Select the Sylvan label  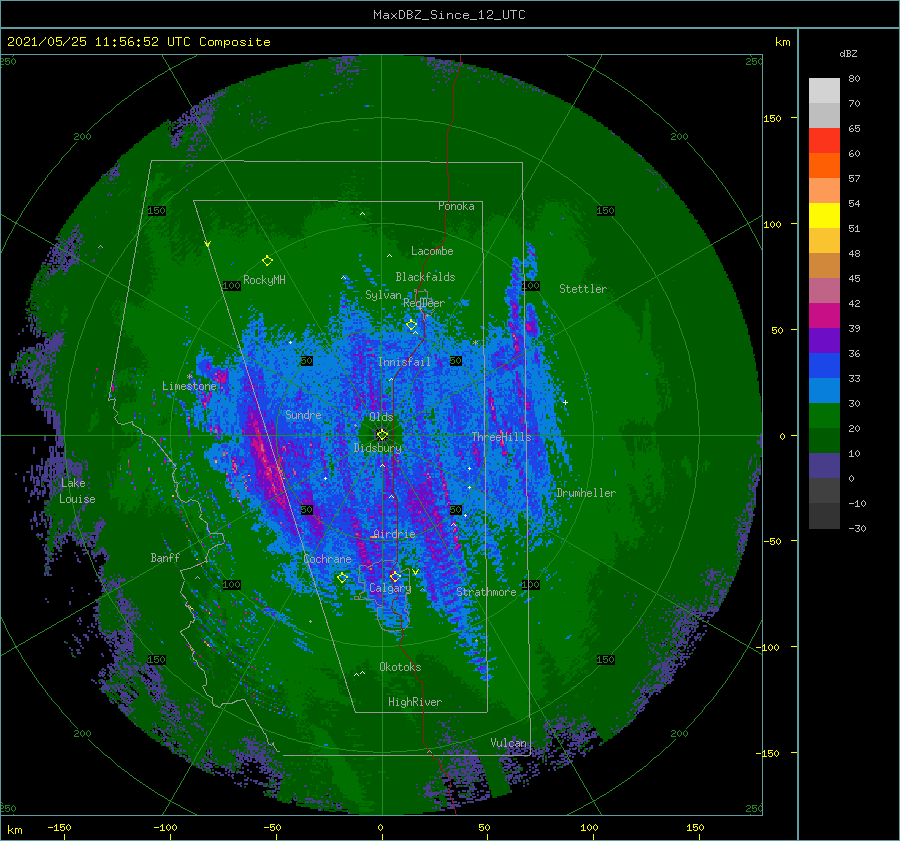click(383, 295)
